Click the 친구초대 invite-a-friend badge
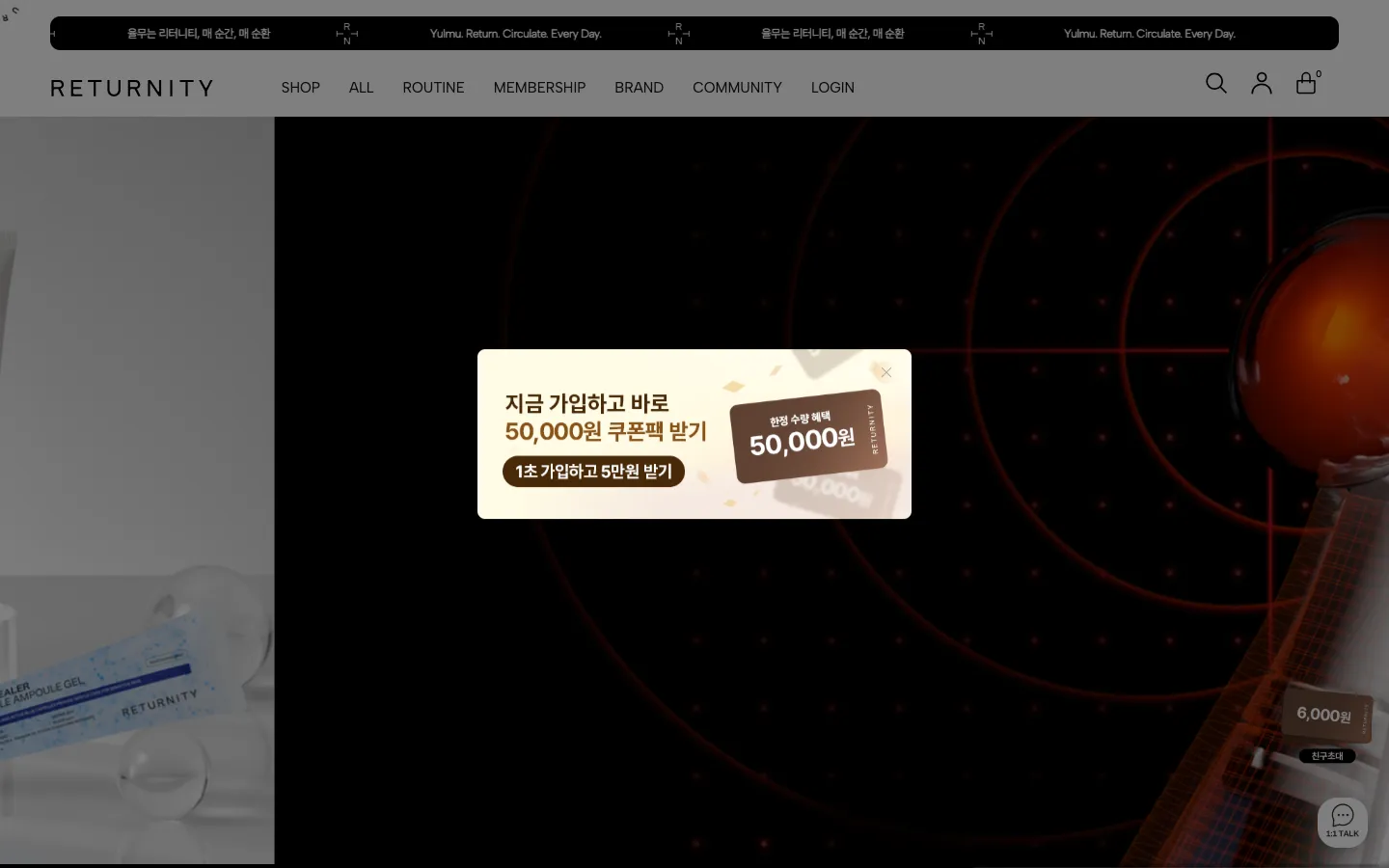 [x=1327, y=756]
